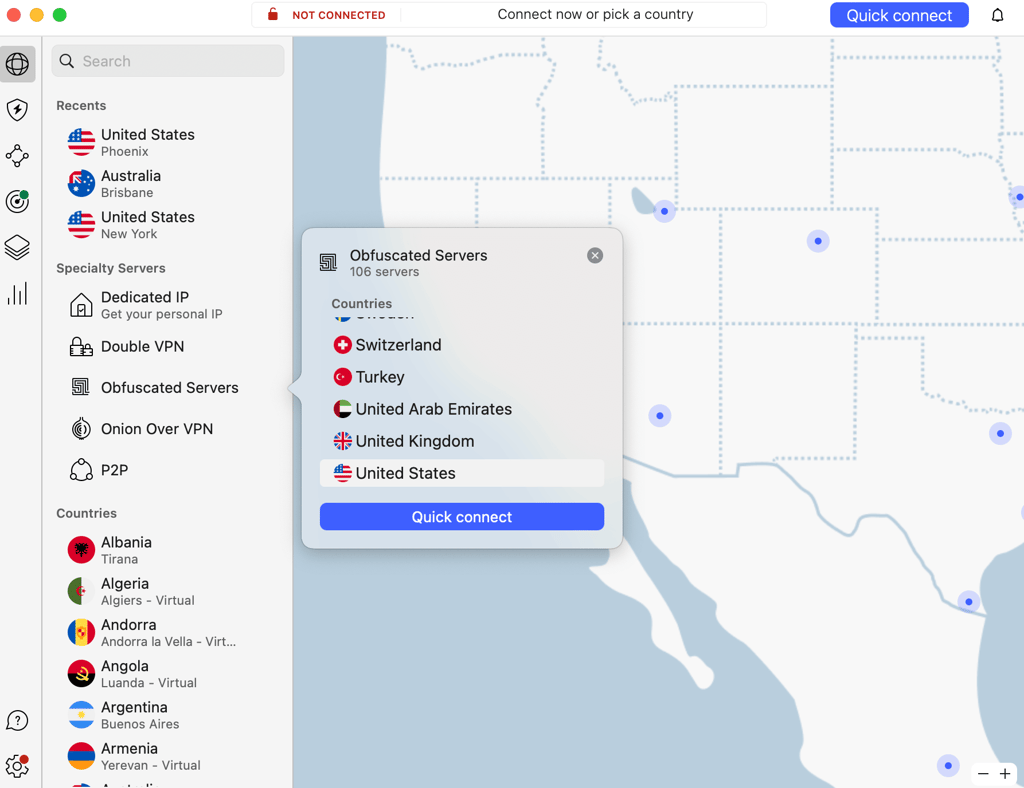Open the globe VPN map sidebar icon
The height and width of the screenshot is (788, 1024).
pyautogui.click(x=18, y=64)
